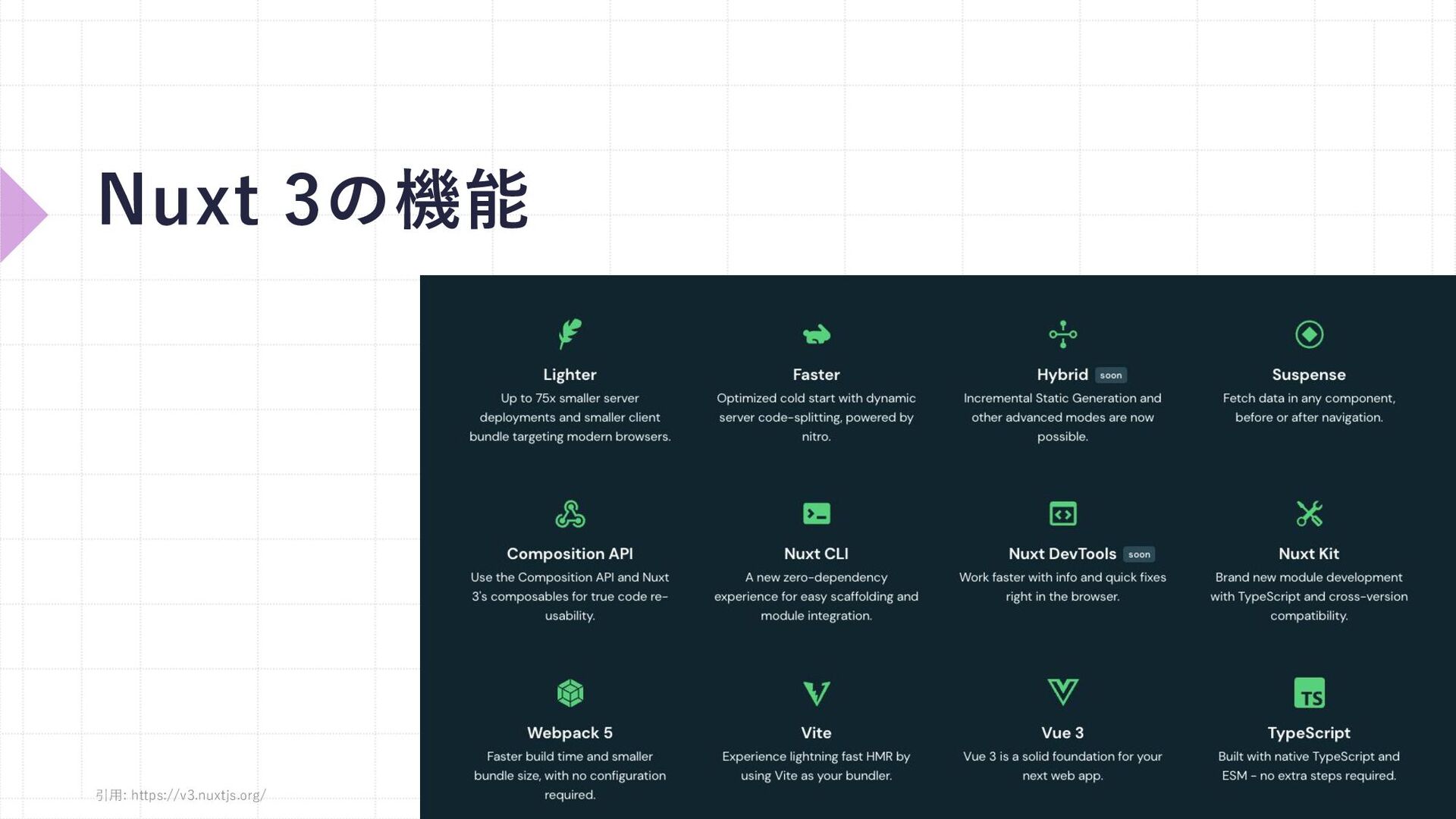Click 'Vue 3 is a solid foundation' text
This screenshot has width=1456, height=819.
pyautogui.click(x=1062, y=766)
